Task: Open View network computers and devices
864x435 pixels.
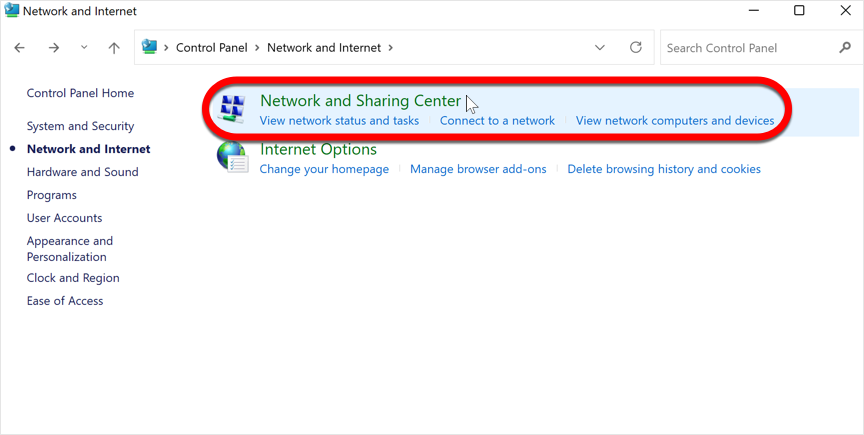Action: tap(675, 121)
